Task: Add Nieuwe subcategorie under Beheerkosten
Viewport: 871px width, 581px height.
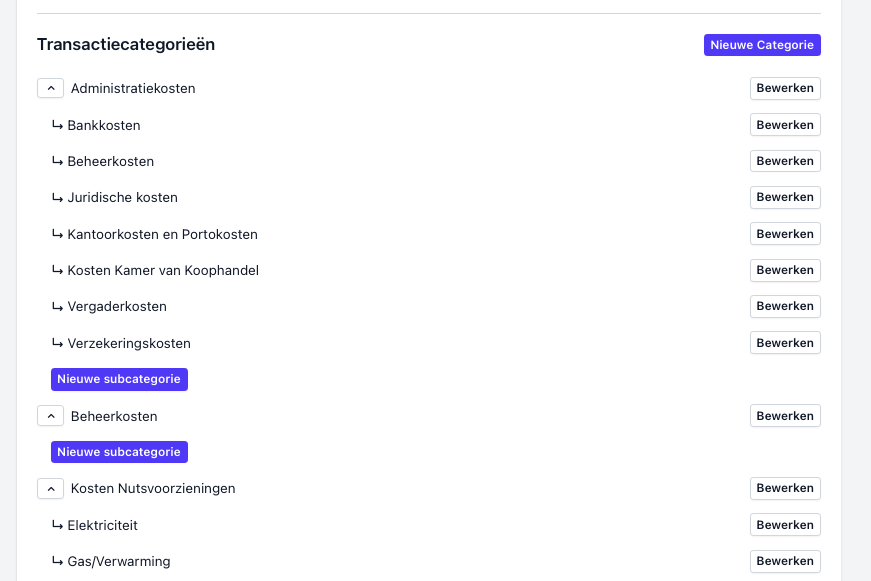Action: point(119,452)
